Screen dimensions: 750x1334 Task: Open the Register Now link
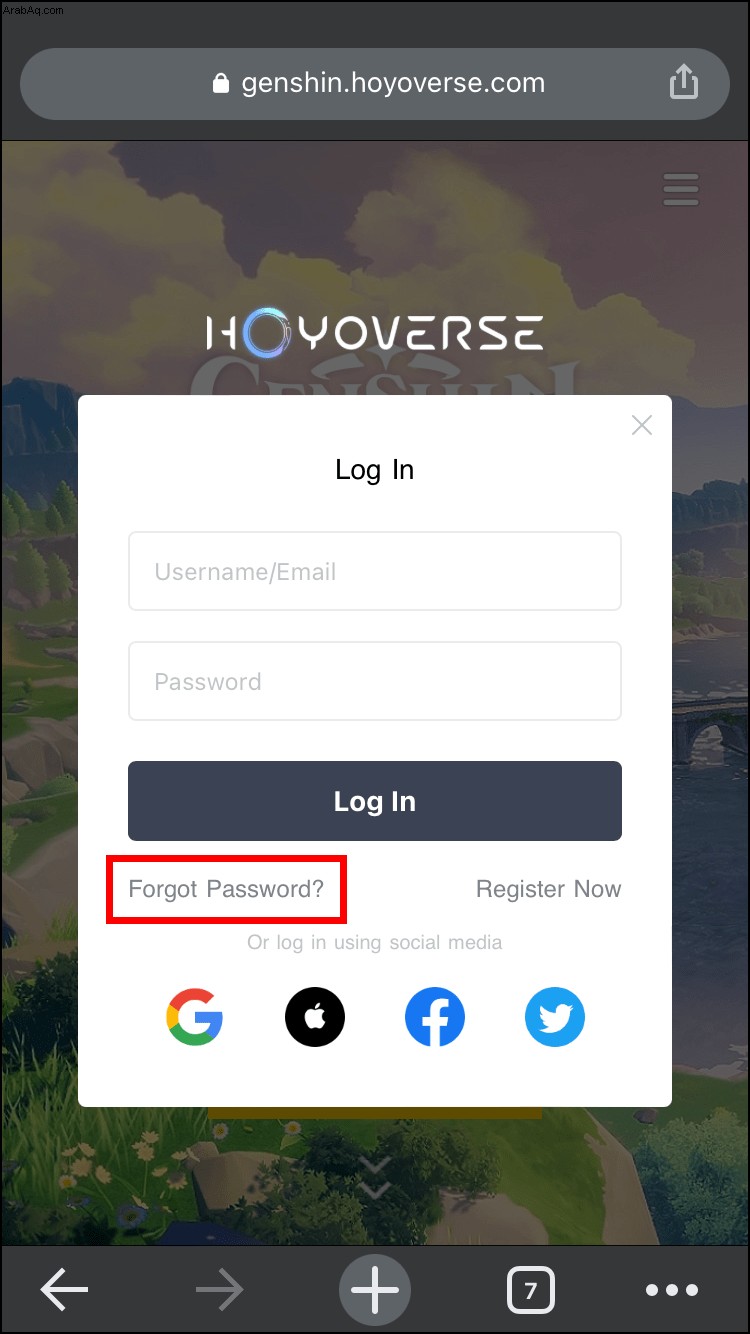coord(549,889)
